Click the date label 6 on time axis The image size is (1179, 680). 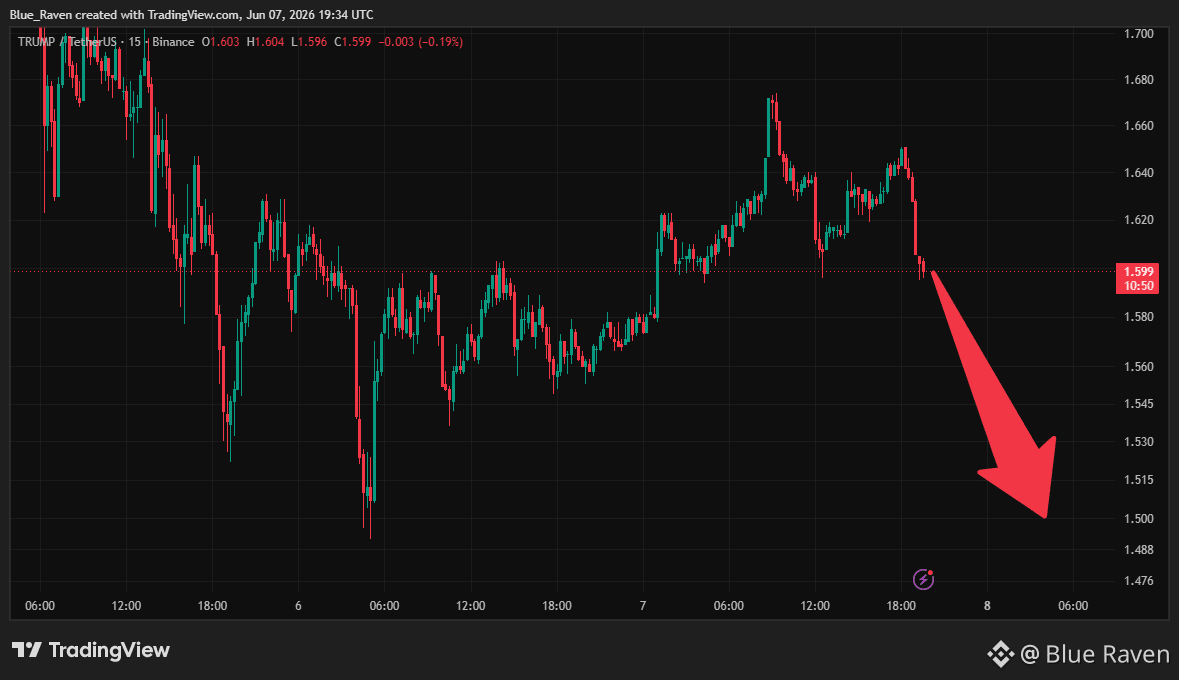click(299, 606)
